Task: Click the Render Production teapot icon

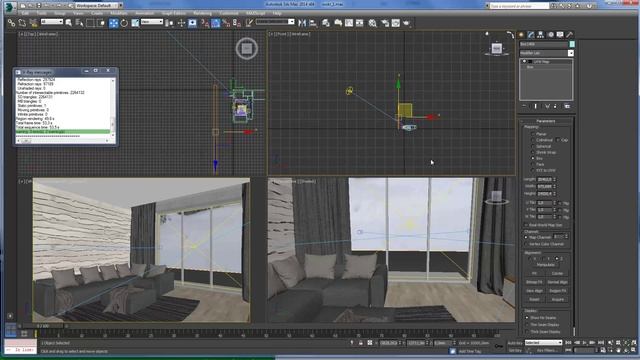Action: (x=407, y=23)
